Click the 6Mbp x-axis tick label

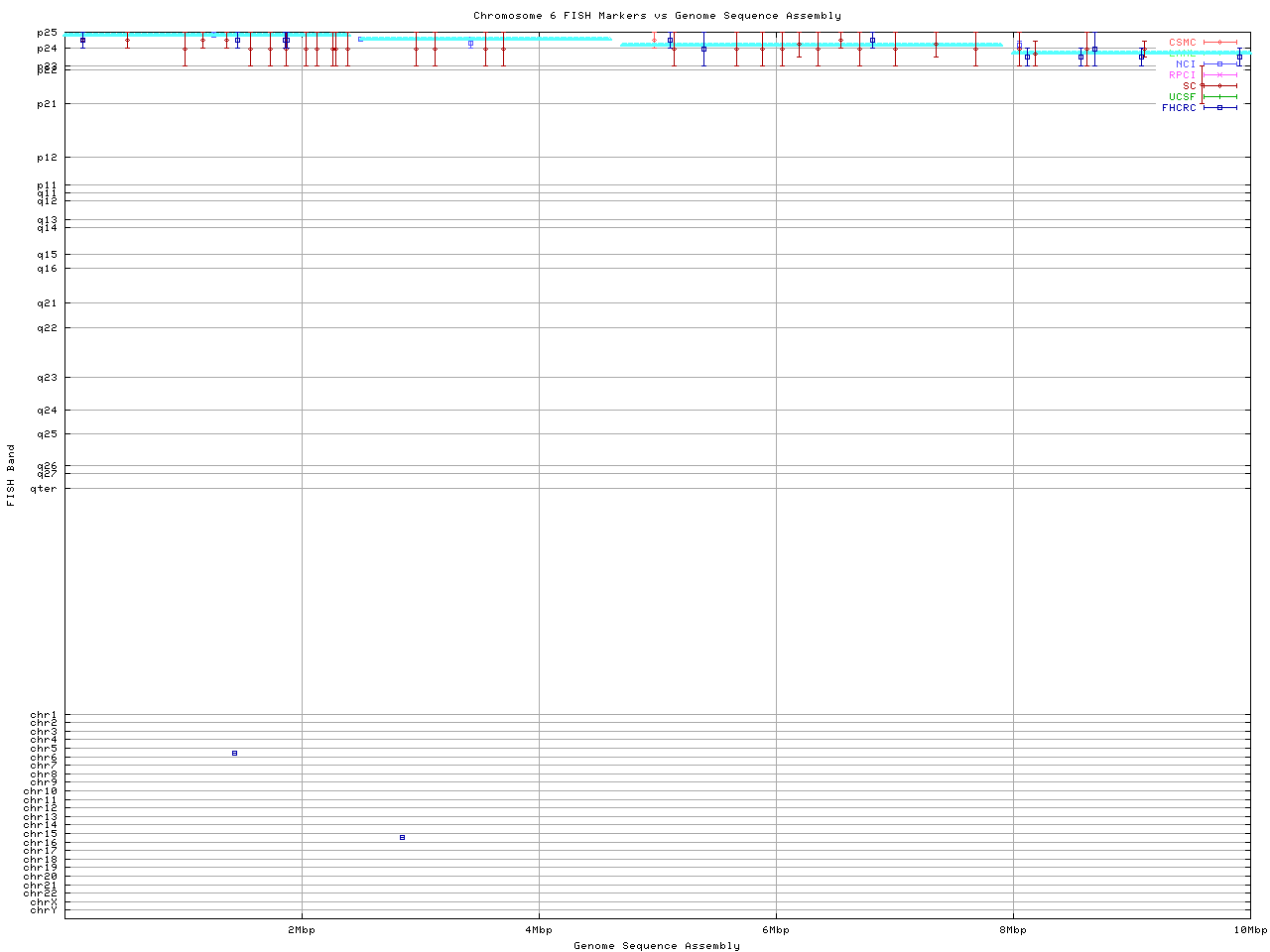pos(776,930)
